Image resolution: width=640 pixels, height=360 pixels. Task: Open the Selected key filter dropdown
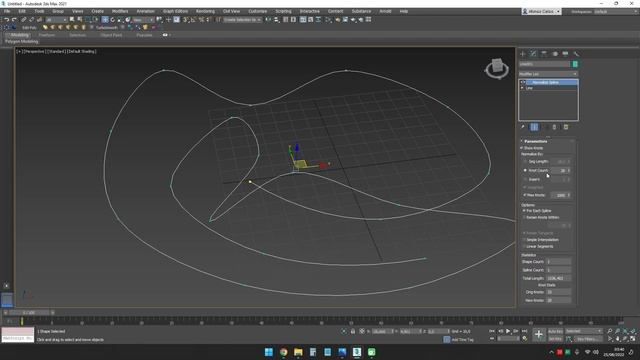click(584, 331)
